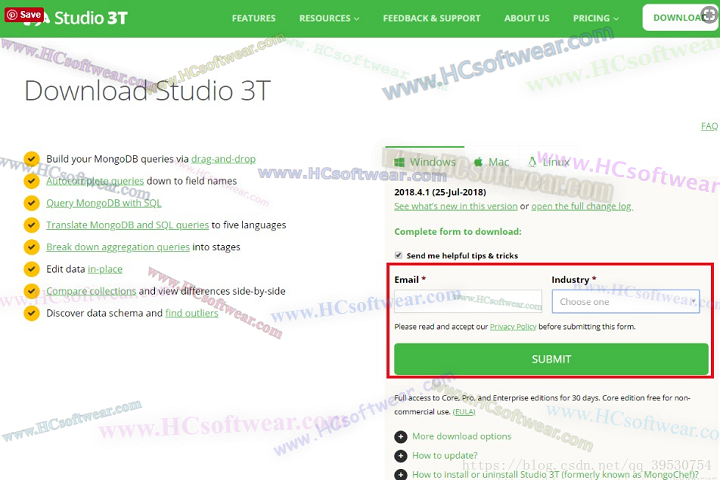Open the FAQ link

point(709,126)
